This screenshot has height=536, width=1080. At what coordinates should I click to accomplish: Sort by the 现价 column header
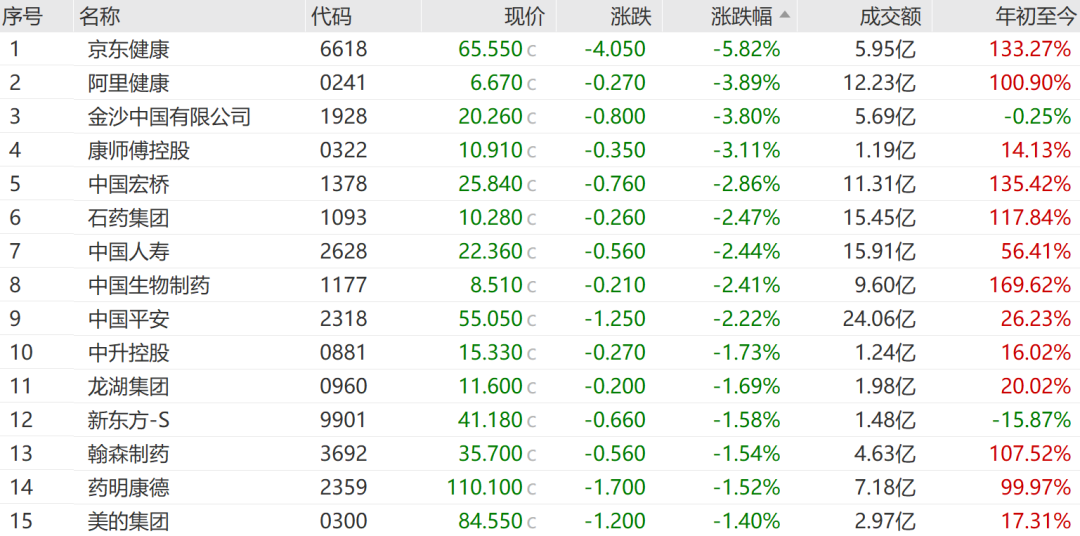click(x=525, y=16)
